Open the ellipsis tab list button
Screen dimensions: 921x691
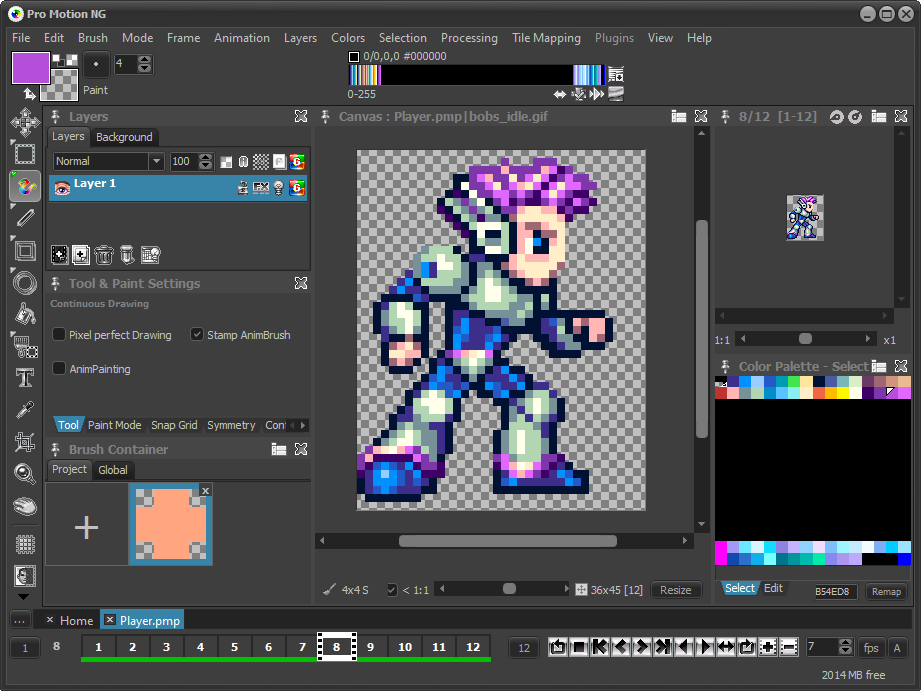tap(19, 620)
